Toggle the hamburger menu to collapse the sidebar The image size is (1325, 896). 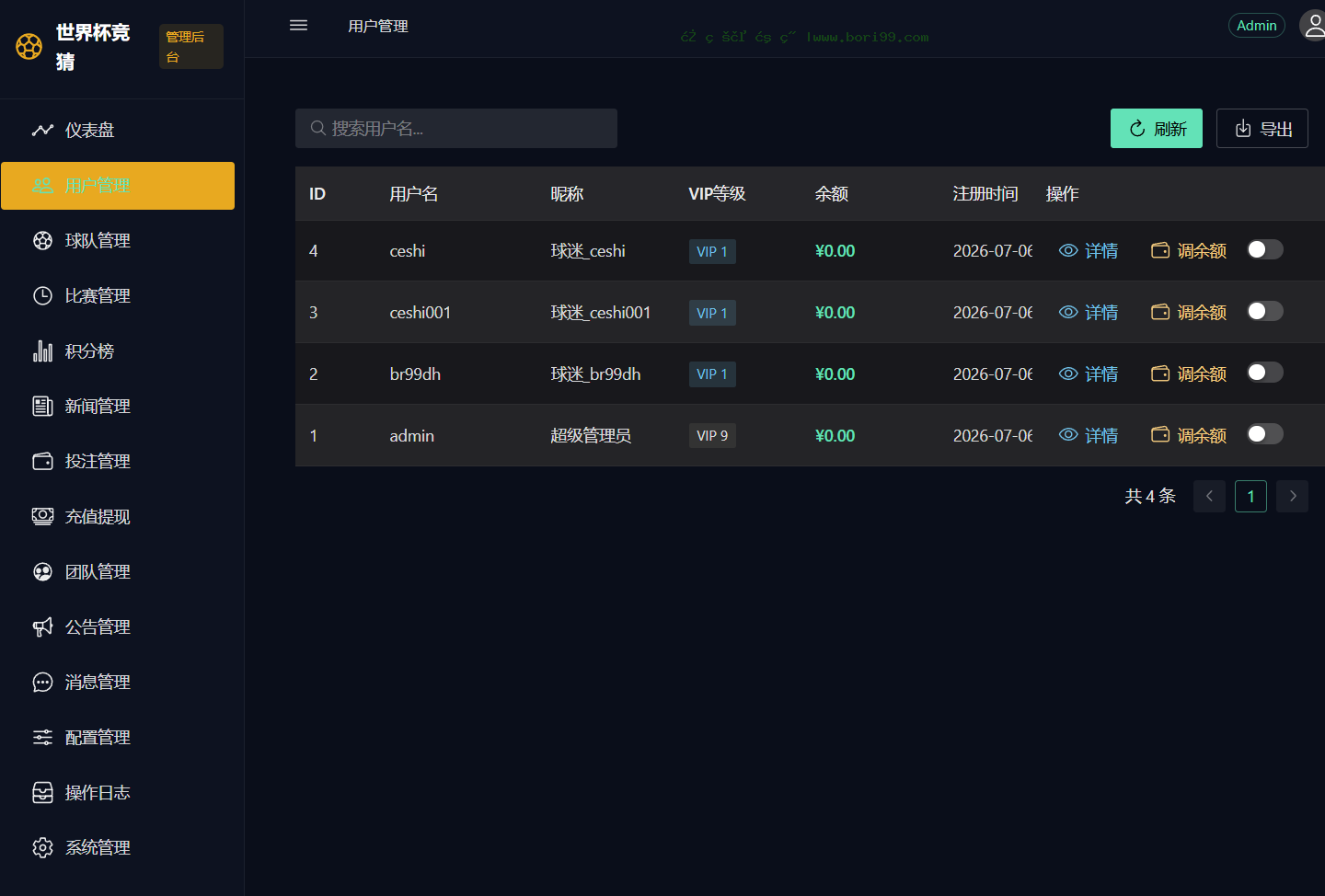pos(298,26)
